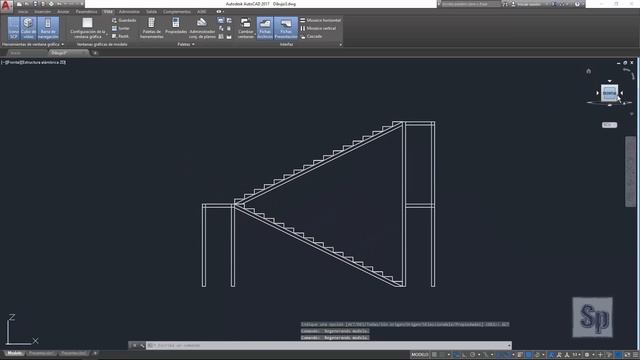The height and width of the screenshot is (360, 640).
Task: Open Configuración de la ventana gráfica
Action: (x=87, y=28)
